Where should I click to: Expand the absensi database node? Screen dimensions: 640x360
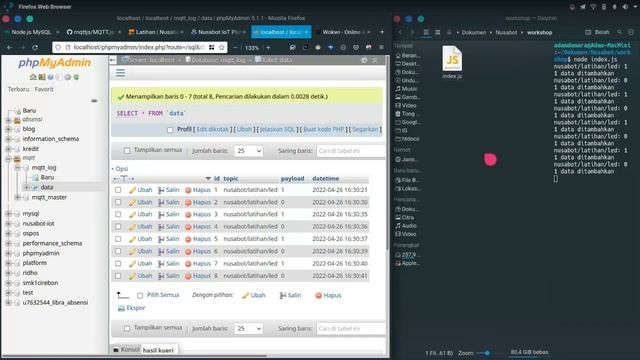click(x=8, y=120)
